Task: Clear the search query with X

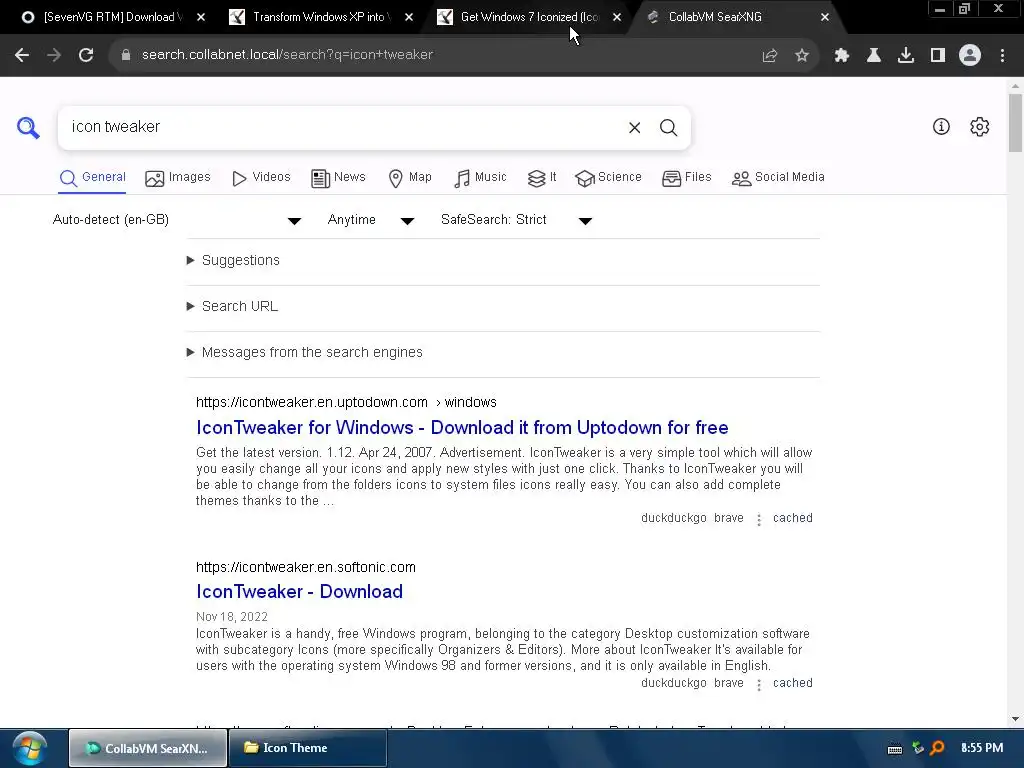Action: pyautogui.click(x=635, y=127)
